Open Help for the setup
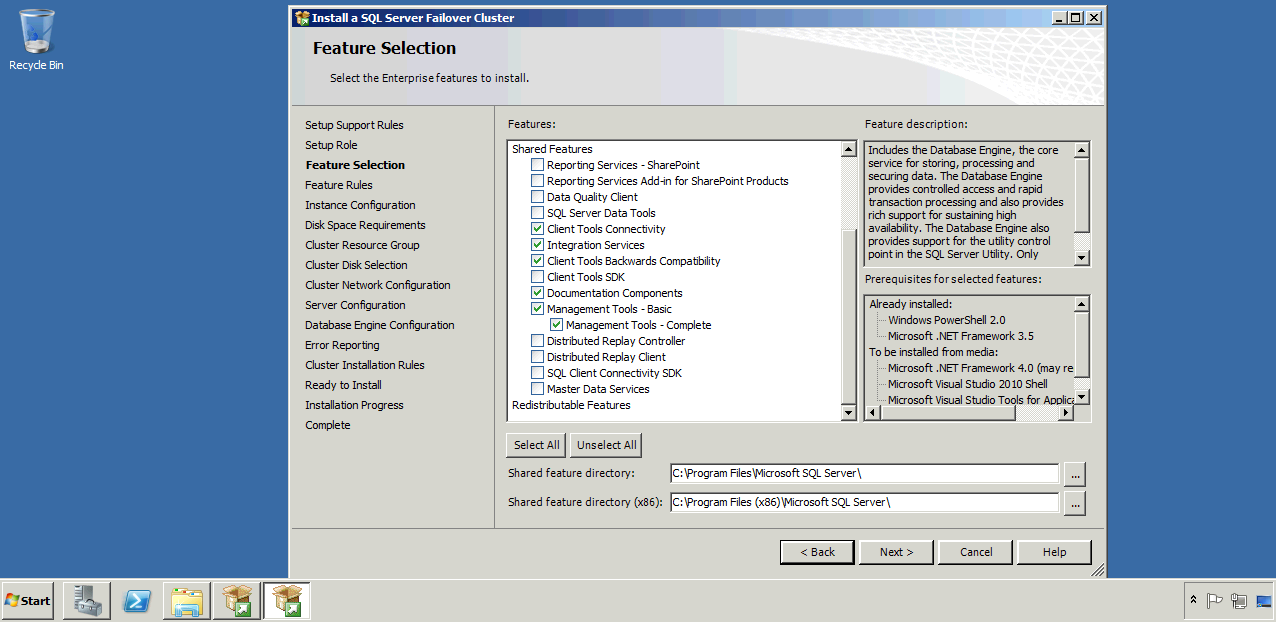Screen dimensions: 1276x622 tap(1054, 552)
